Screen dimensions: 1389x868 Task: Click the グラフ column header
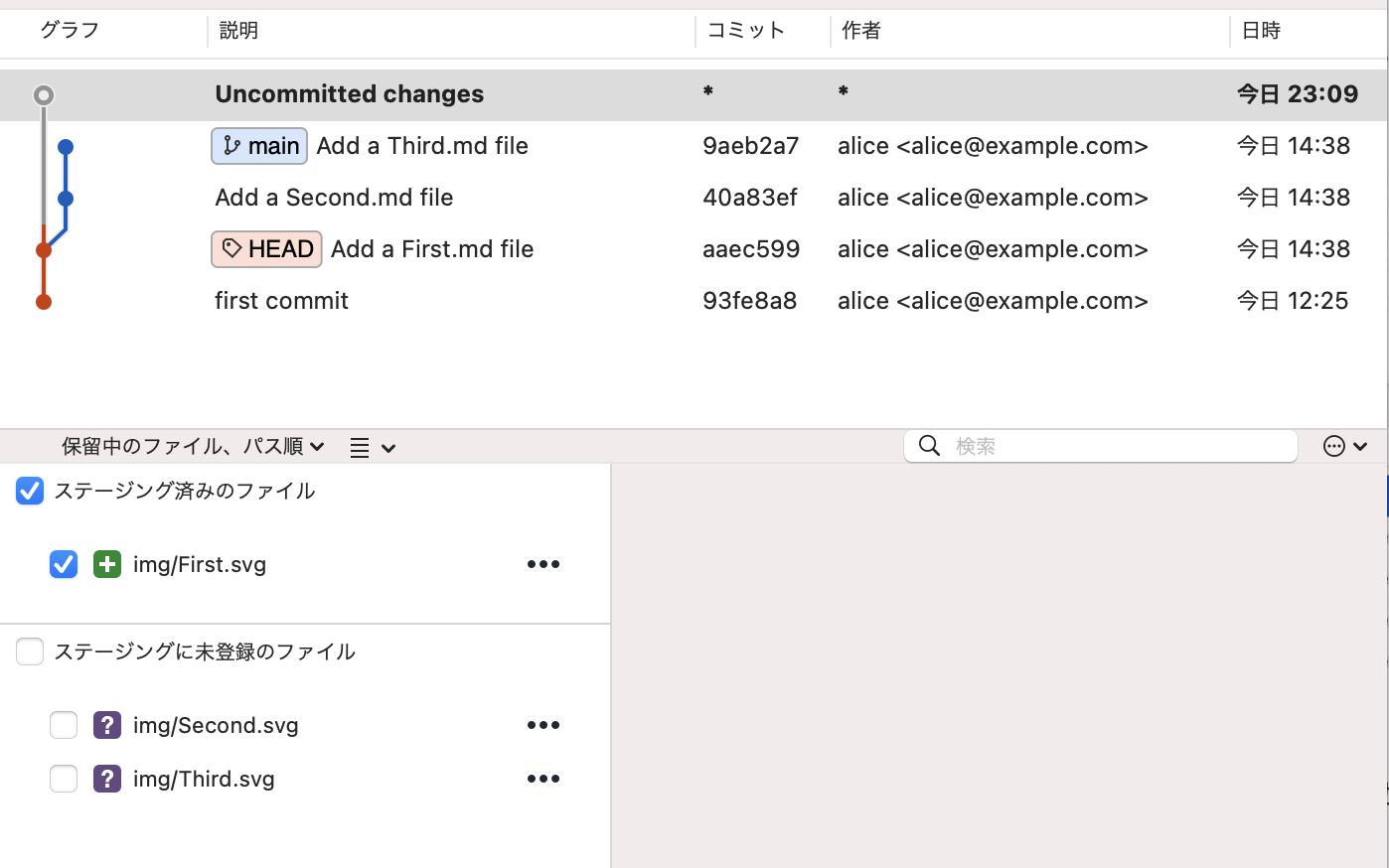point(70,31)
